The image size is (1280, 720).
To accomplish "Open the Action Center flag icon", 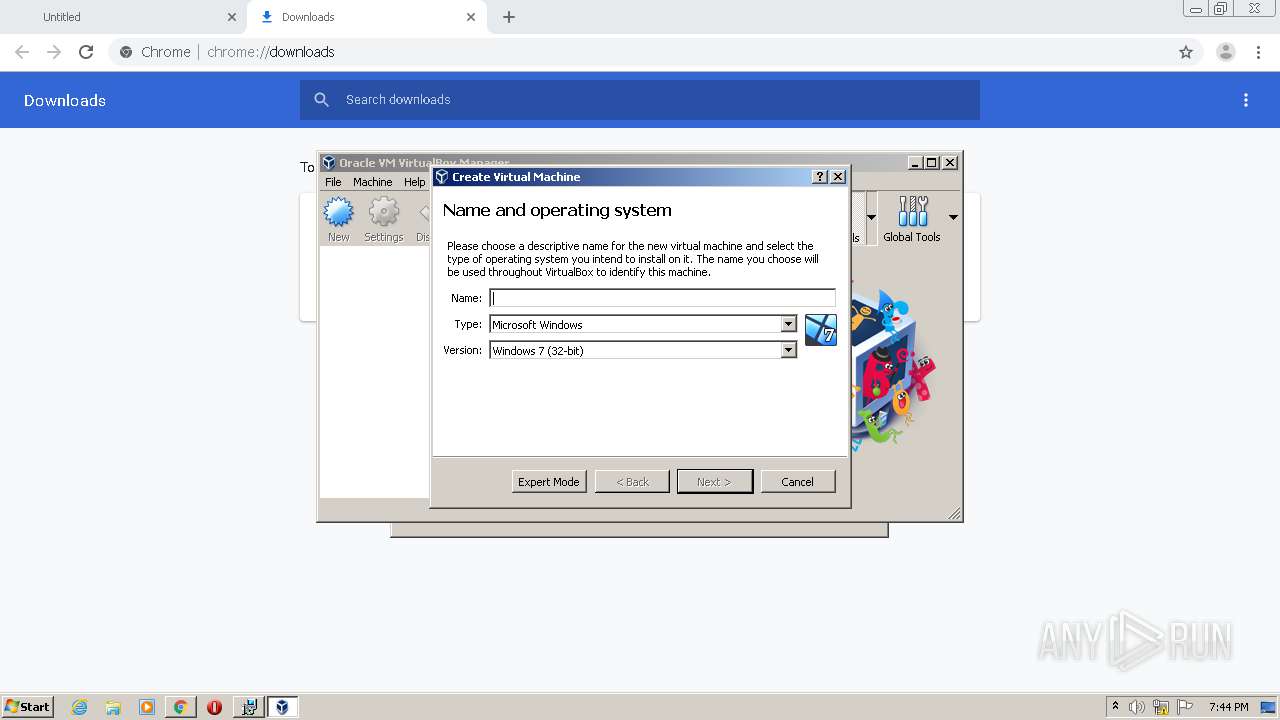I will 1185,707.
